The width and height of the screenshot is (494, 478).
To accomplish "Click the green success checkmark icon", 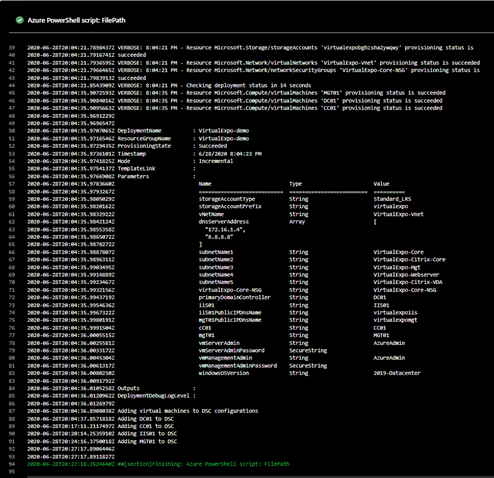I will pyautogui.click(x=20, y=20).
